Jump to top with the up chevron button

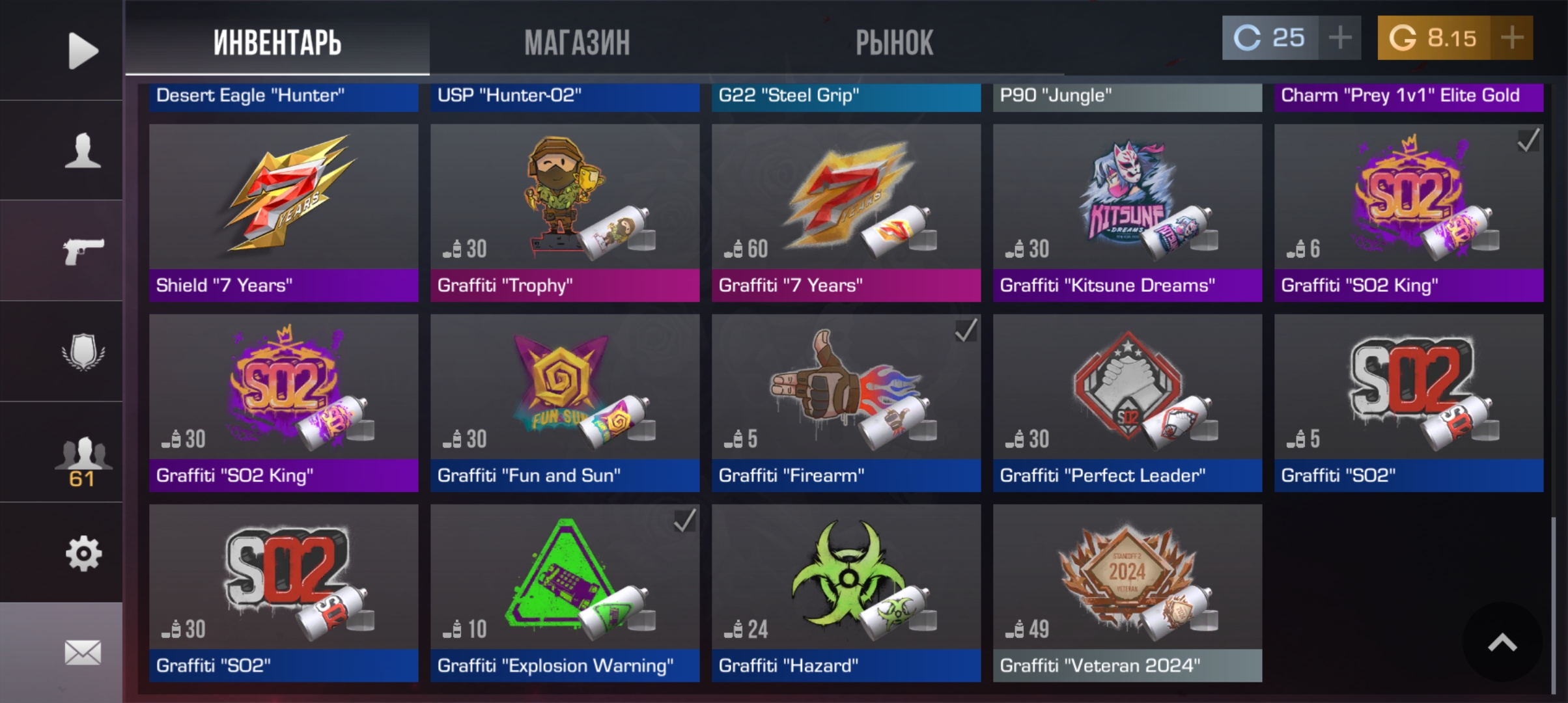(x=1502, y=642)
